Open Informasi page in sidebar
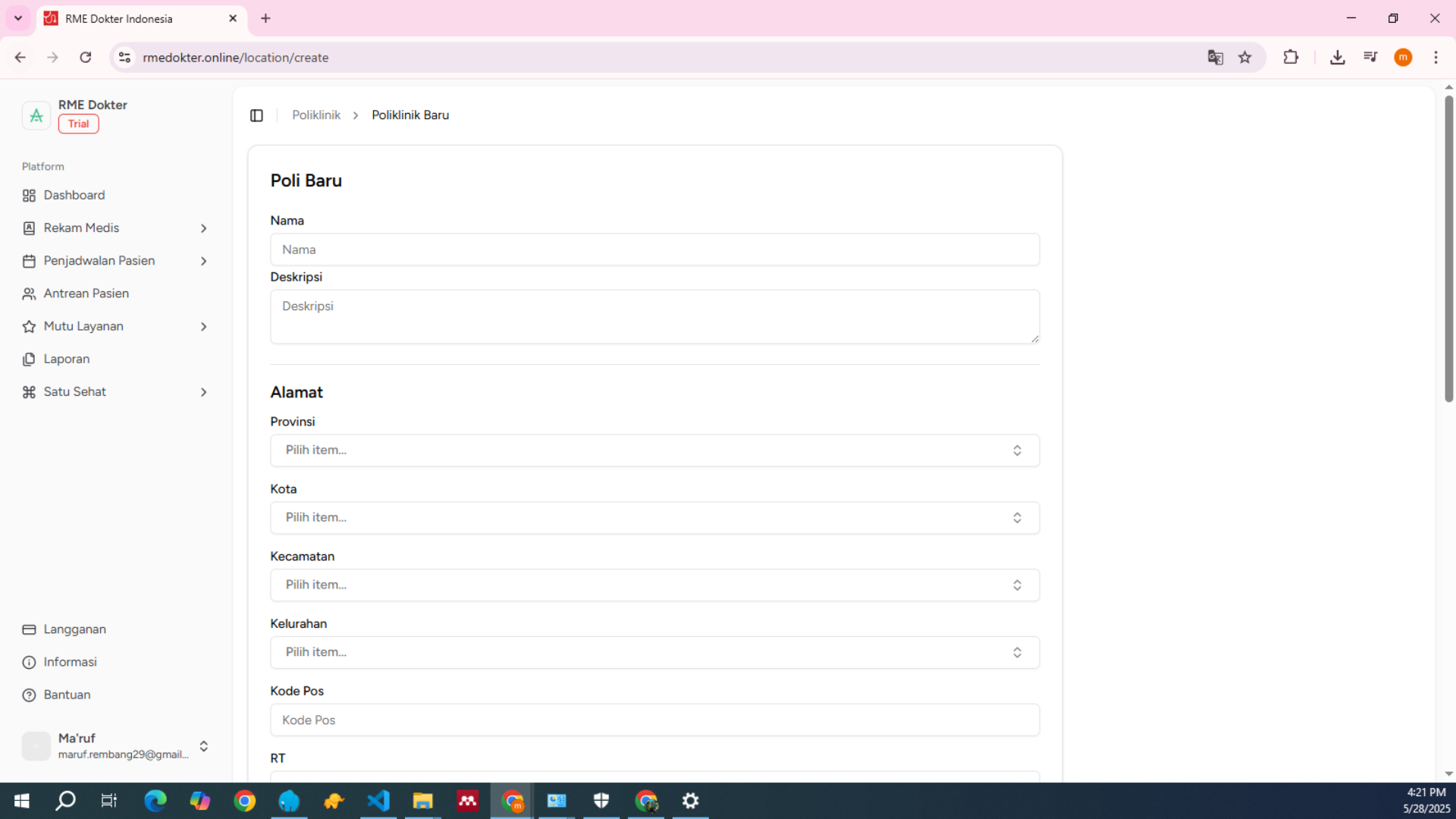 [x=70, y=662]
